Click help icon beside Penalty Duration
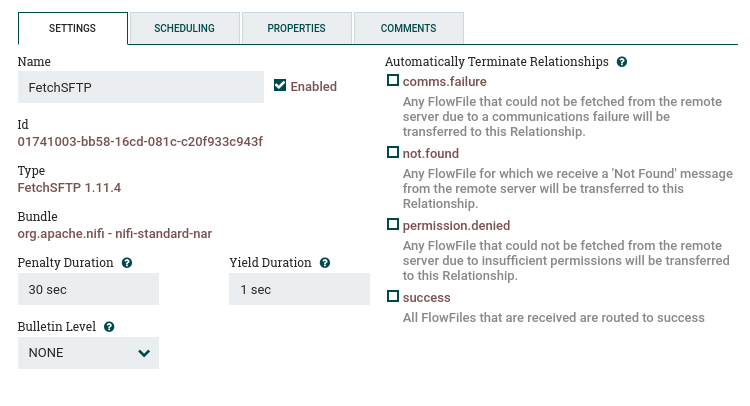Screen dimensions: 750x406 pyautogui.click(x=126, y=263)
